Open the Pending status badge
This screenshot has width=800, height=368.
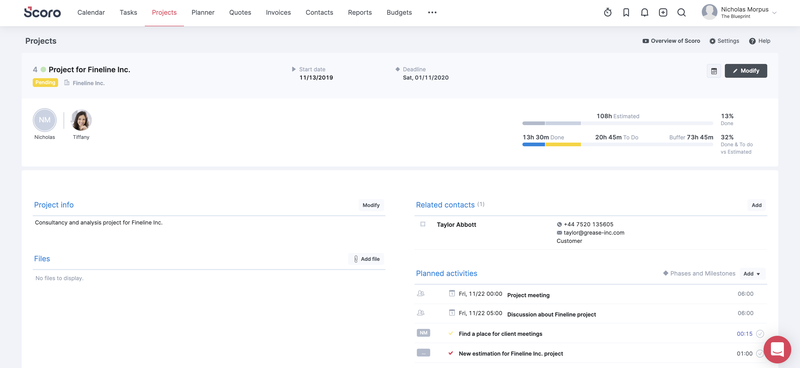45,82
